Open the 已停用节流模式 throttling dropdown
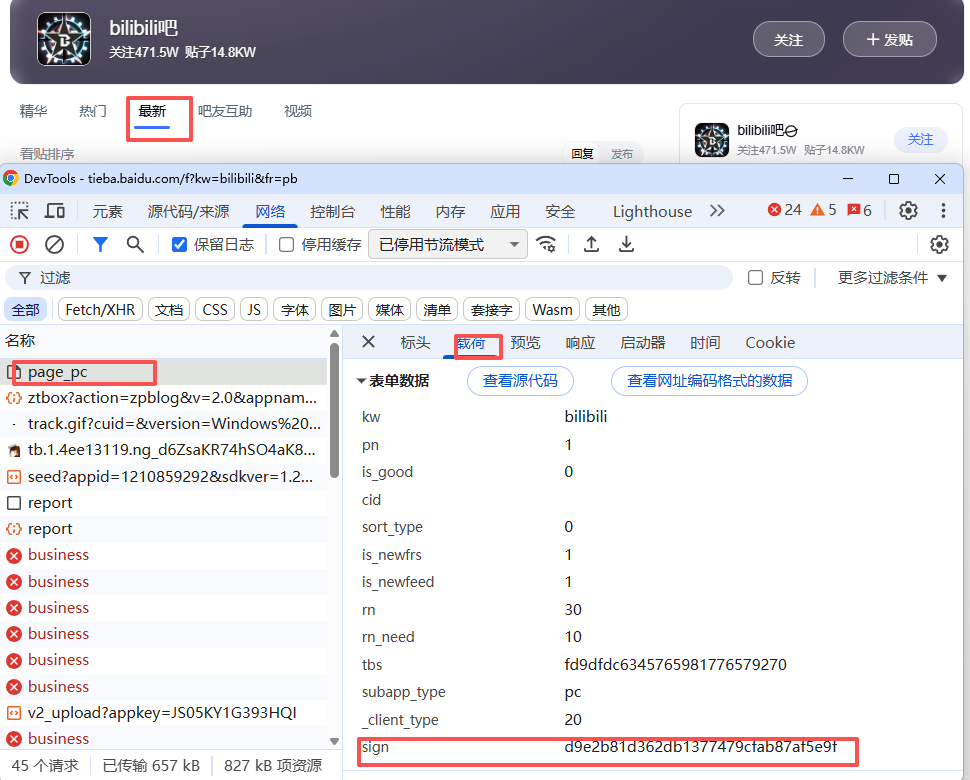The width and height of the screenshot is (970, 780). [447, 244]
